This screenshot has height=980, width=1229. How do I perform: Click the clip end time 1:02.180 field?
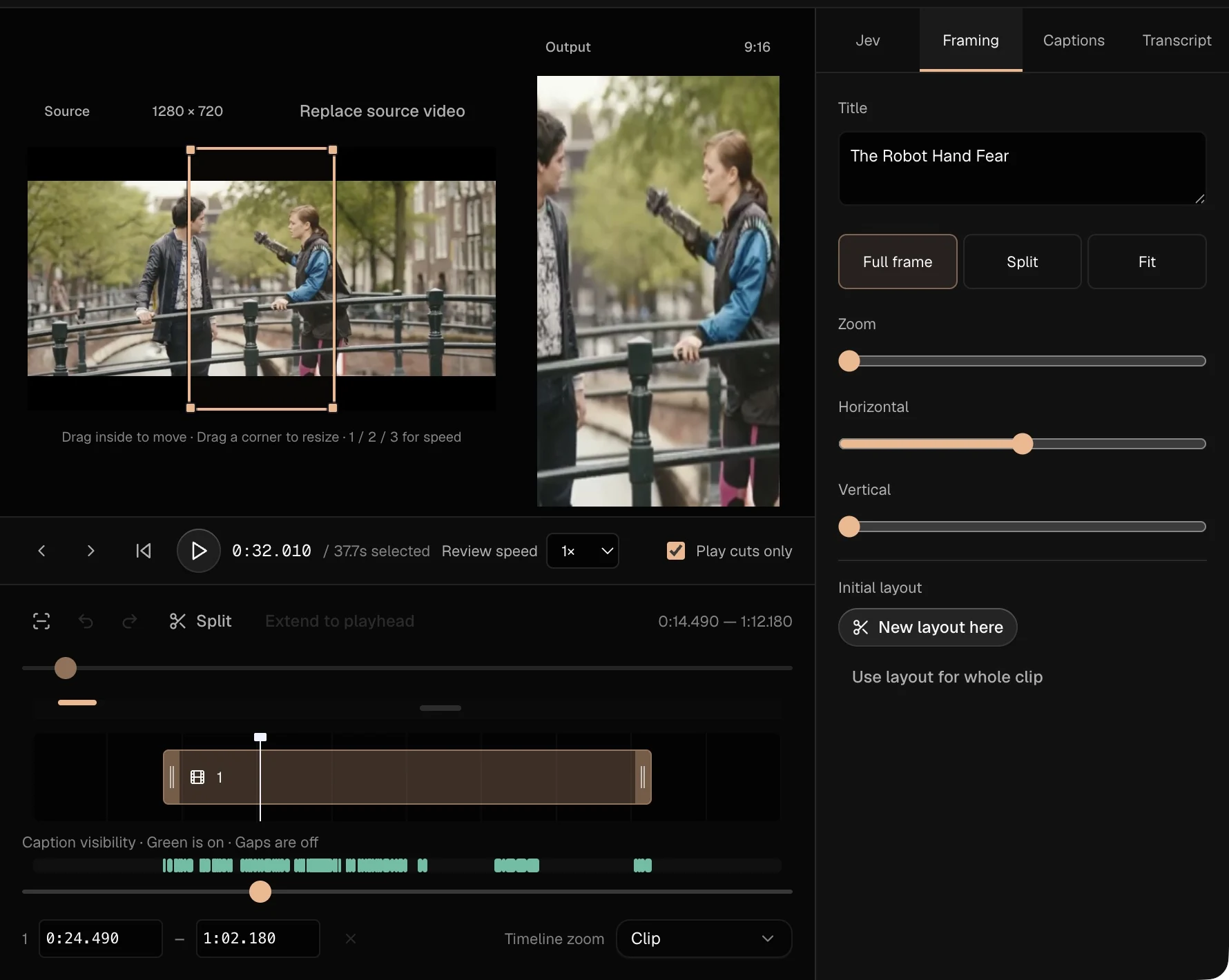(x=258, y=939)
